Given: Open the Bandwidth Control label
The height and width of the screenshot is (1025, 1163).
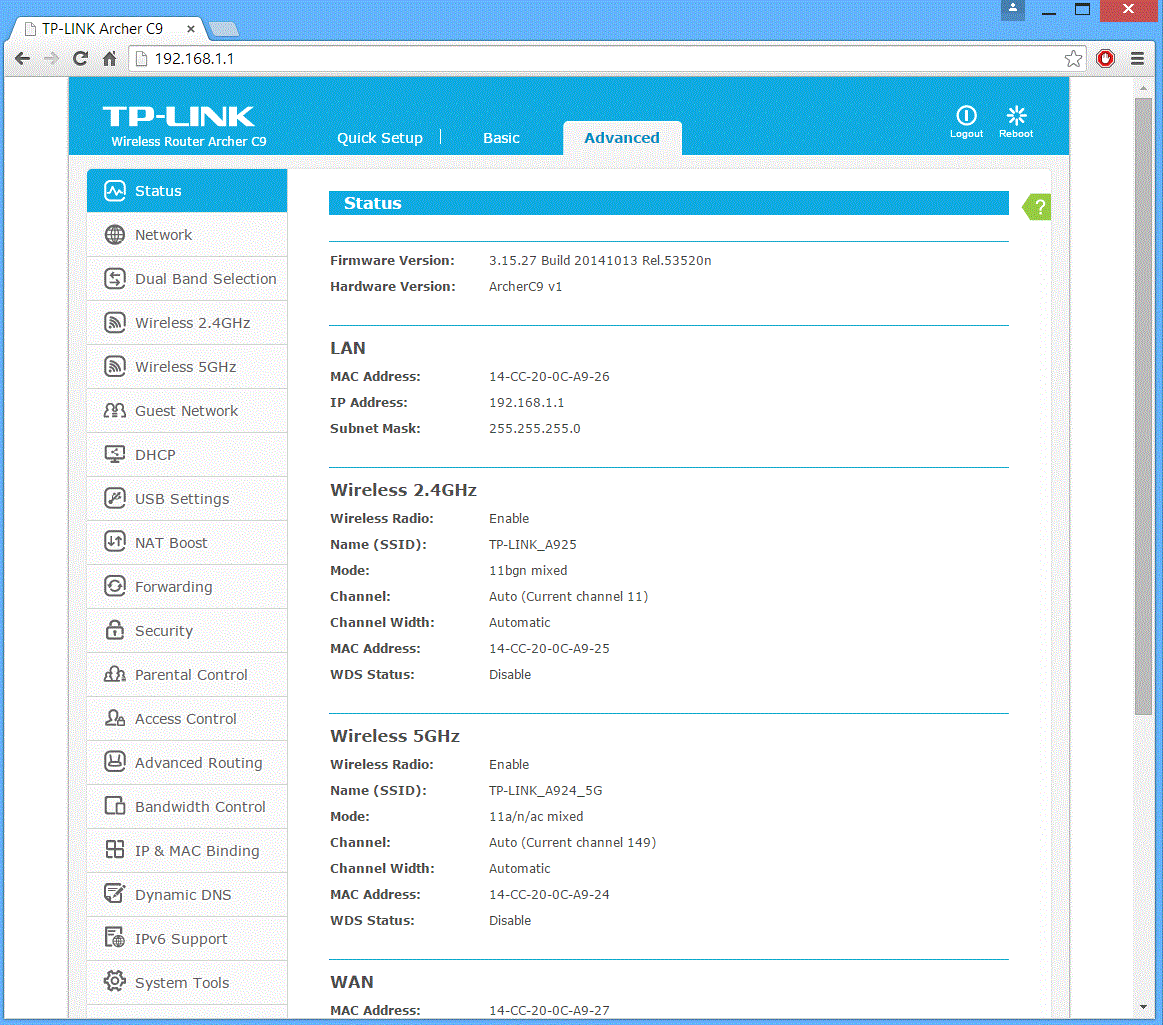Looking at the screenshot, I should (200, 807).
